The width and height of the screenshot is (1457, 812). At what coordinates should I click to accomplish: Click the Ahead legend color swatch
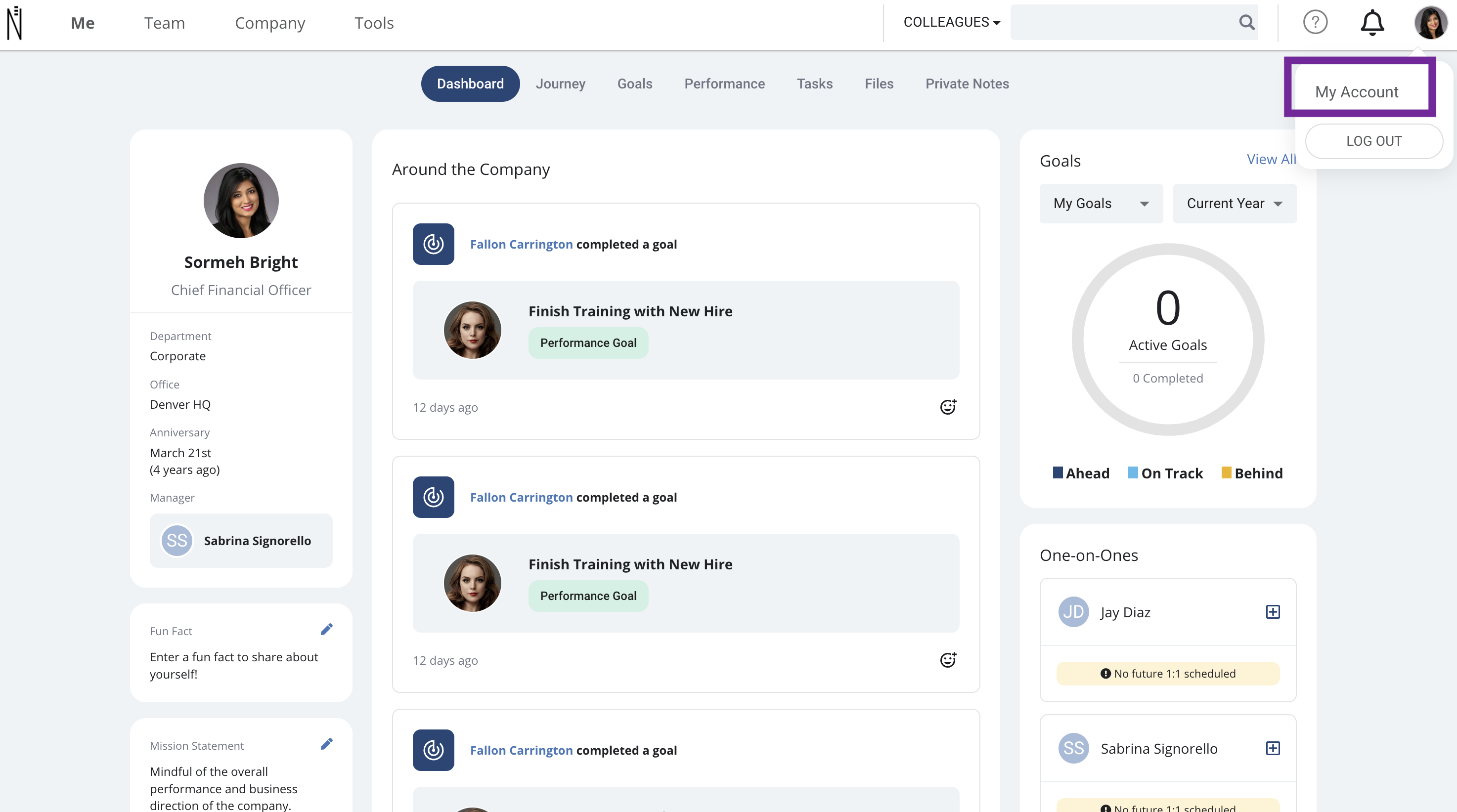(x=1057, y=472)
